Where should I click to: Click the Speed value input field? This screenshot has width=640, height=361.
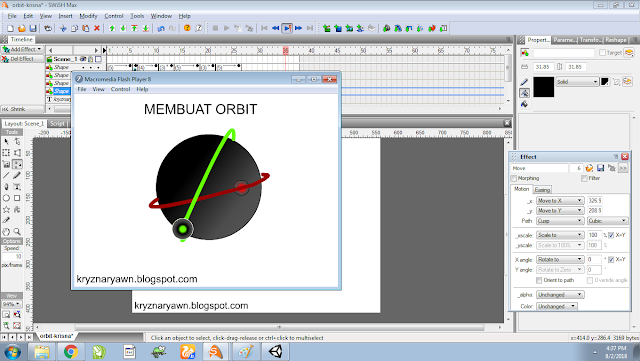pos(12,256)
